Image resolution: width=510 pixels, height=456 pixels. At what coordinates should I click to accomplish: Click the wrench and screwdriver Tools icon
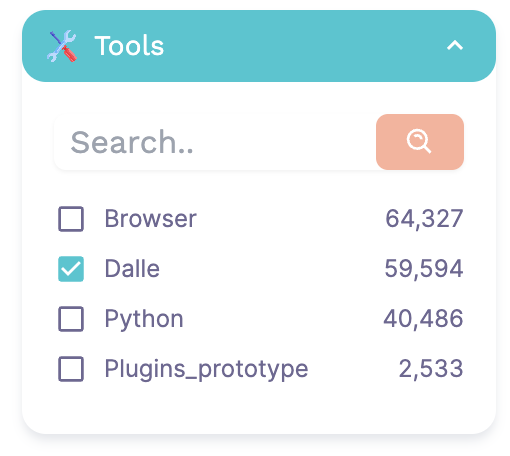[x=62, y=46]
